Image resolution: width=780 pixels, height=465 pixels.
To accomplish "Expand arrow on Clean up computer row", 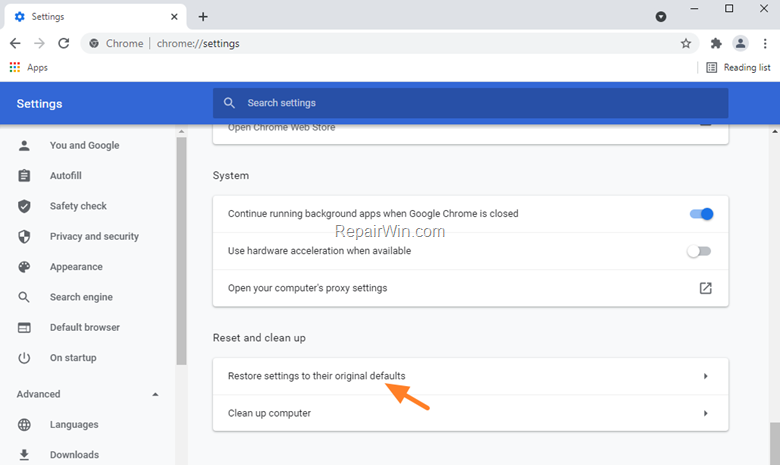I will click(705, 413).
